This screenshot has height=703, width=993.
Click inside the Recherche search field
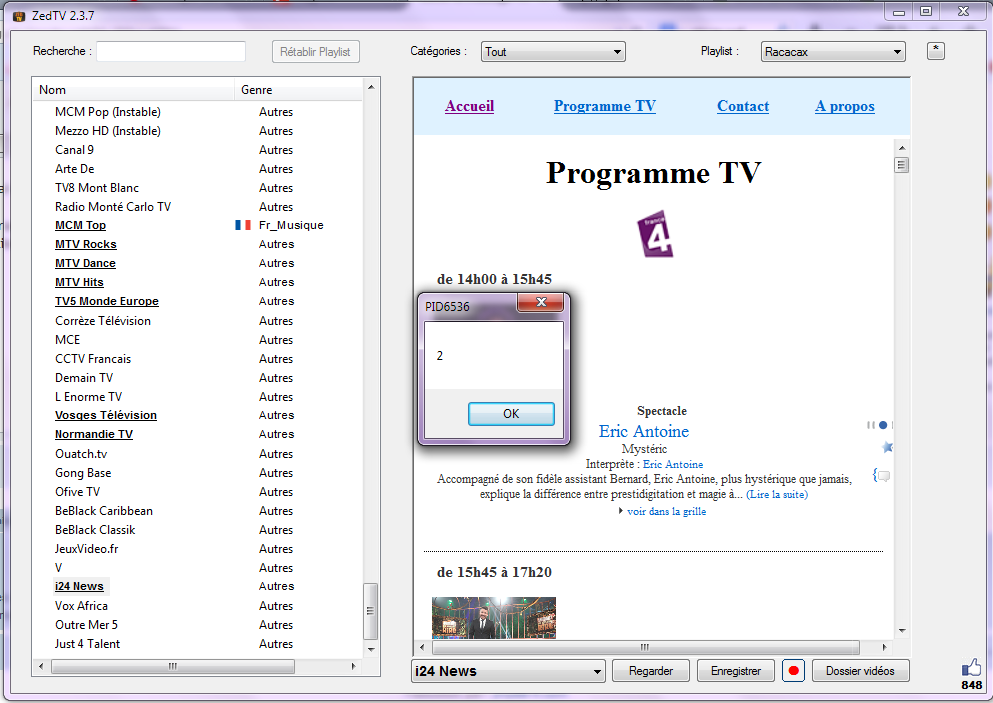pos(171,52)
